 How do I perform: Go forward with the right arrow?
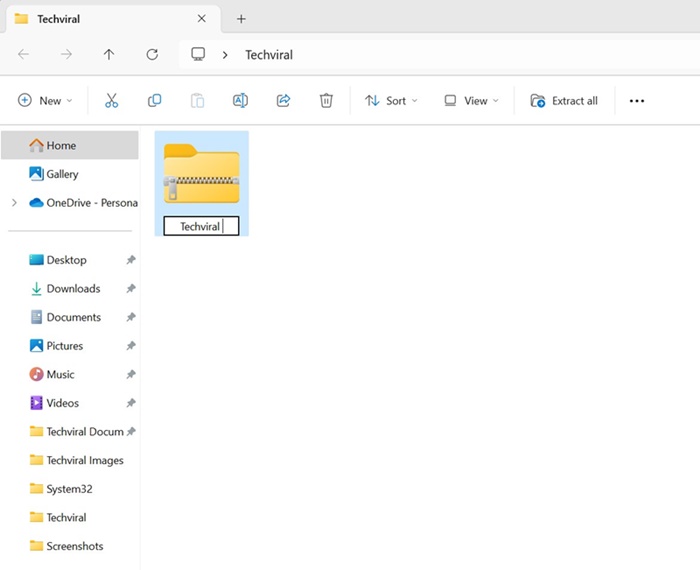point(66,54)
